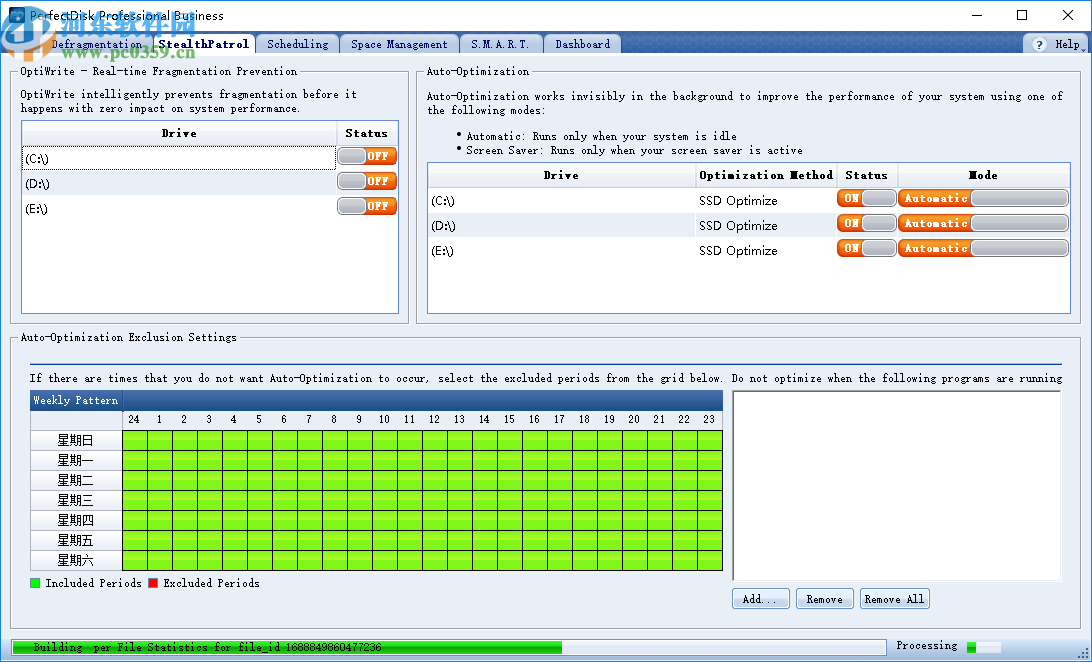Go to the Dashboard tab
The height and width of the screenshot is (662, 1092).
[582, 43]
